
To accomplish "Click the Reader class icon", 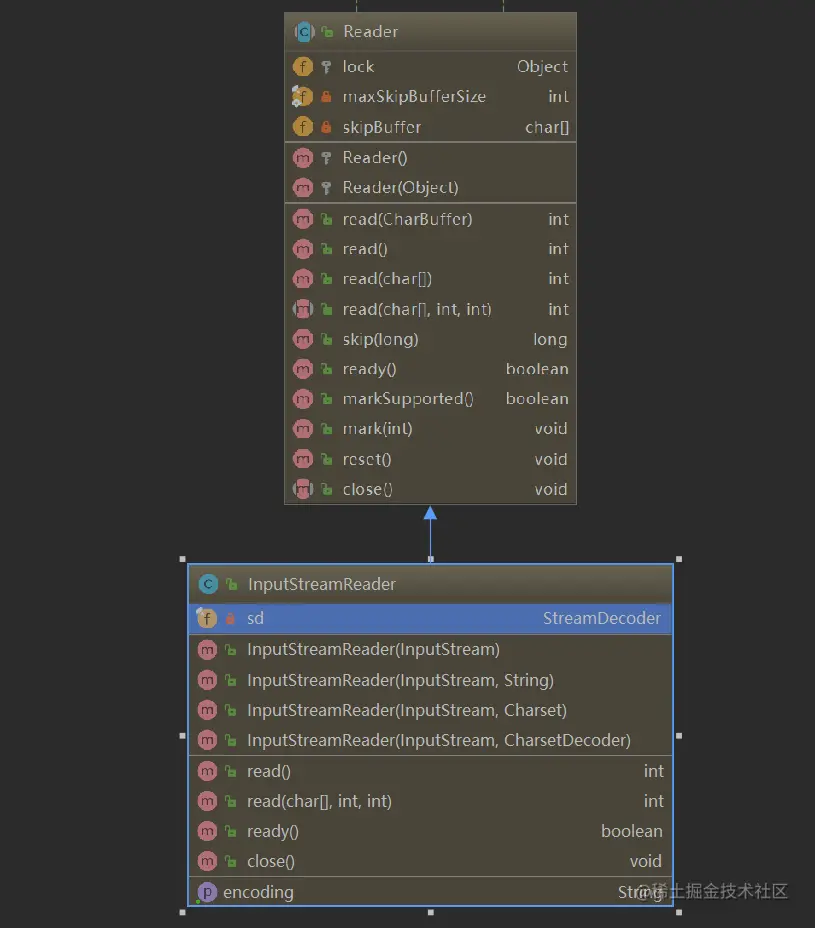I will point(304,31).
